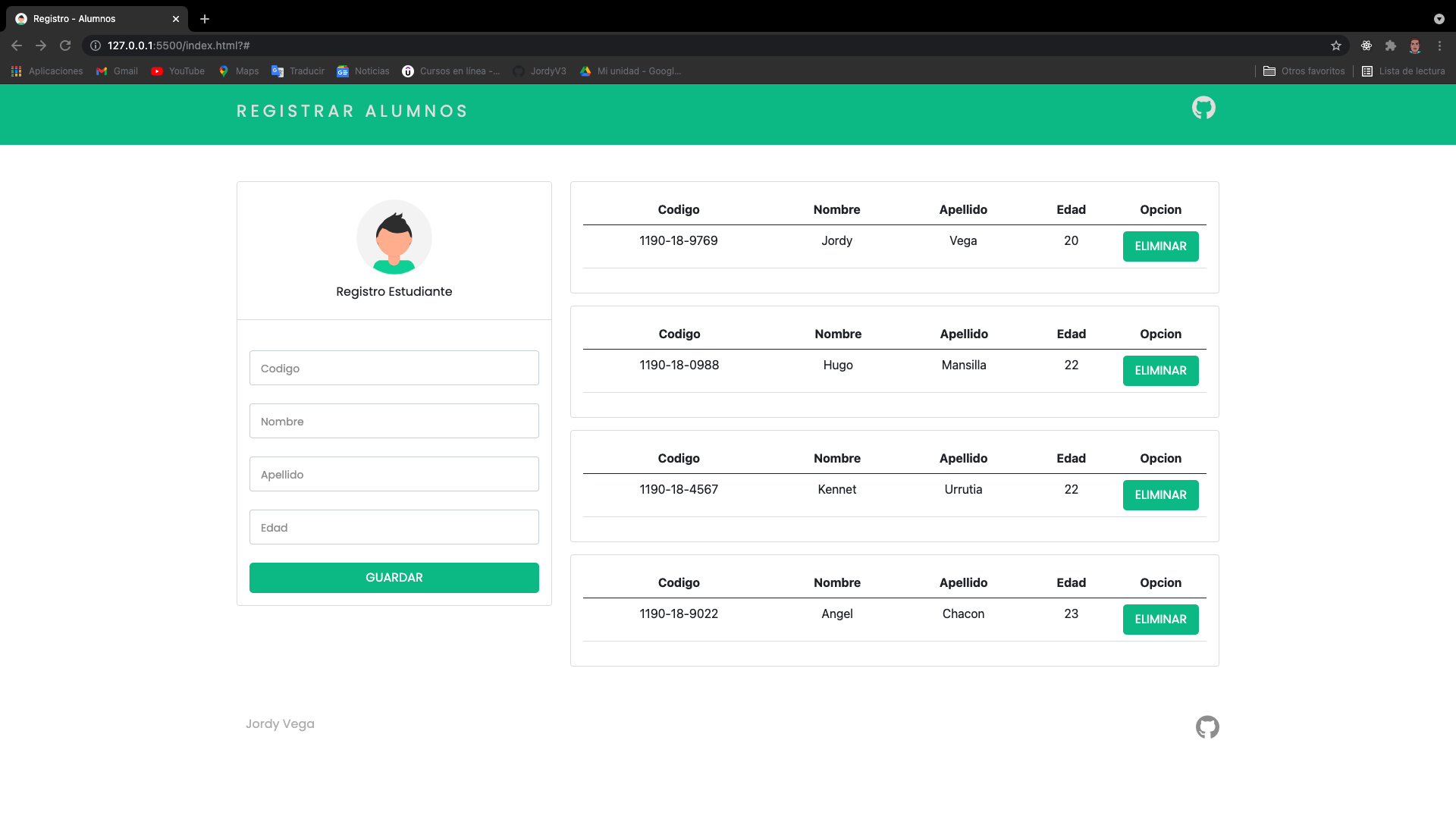Click the GitHub icon in the footer
1456x819 pixels.
pos(1207,726)
